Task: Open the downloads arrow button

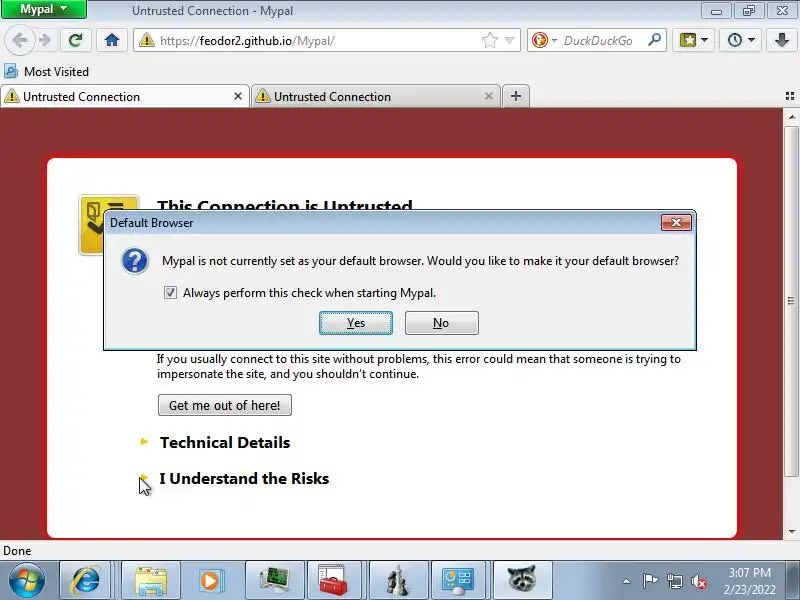Action: (782, 40)
